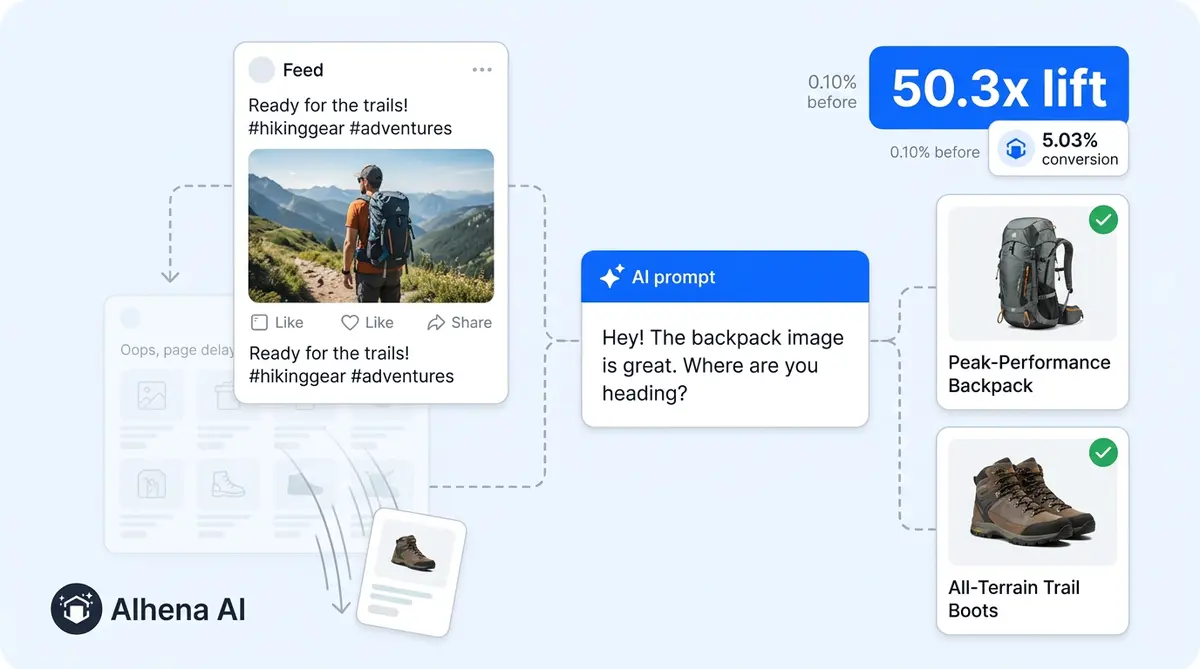This screenshot has width=1200, height=669.
Task: Select the Feed tab label
Action: pos(301,69)
